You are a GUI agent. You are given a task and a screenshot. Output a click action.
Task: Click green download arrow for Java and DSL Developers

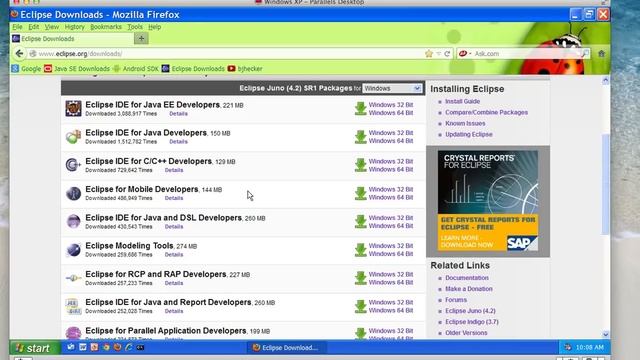tap(360, 221)
